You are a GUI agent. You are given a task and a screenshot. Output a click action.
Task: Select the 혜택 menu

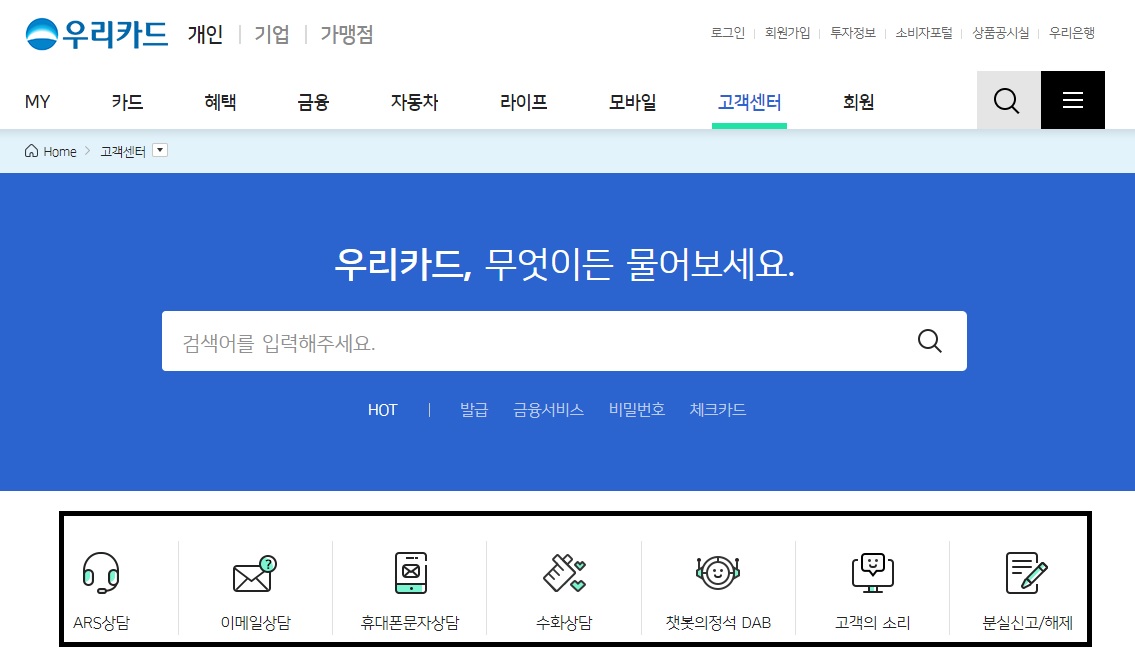pyautogui.click(x=220, y=101)
